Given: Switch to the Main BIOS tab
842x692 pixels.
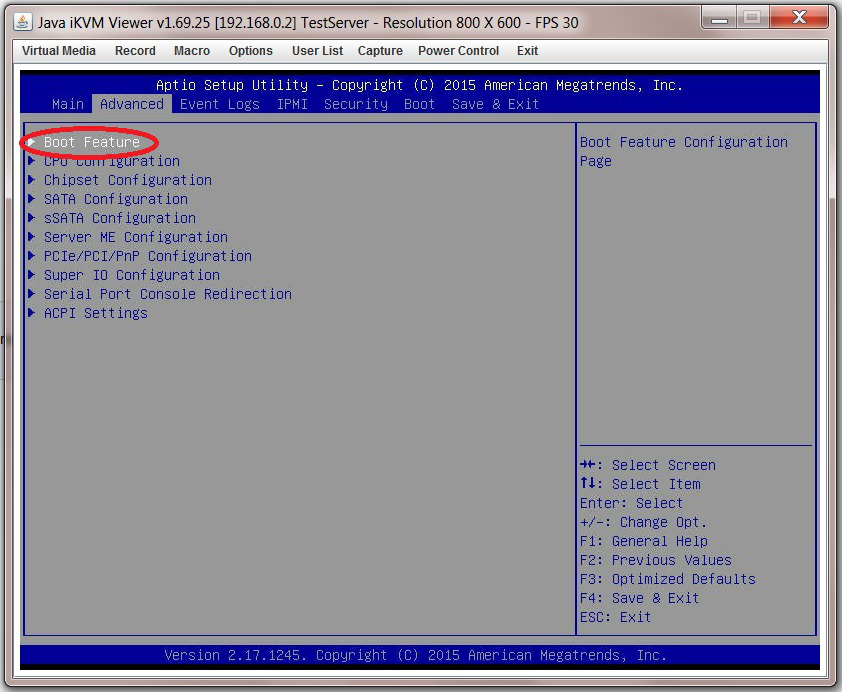Looking at the screenshot, I should pos(68,104).
